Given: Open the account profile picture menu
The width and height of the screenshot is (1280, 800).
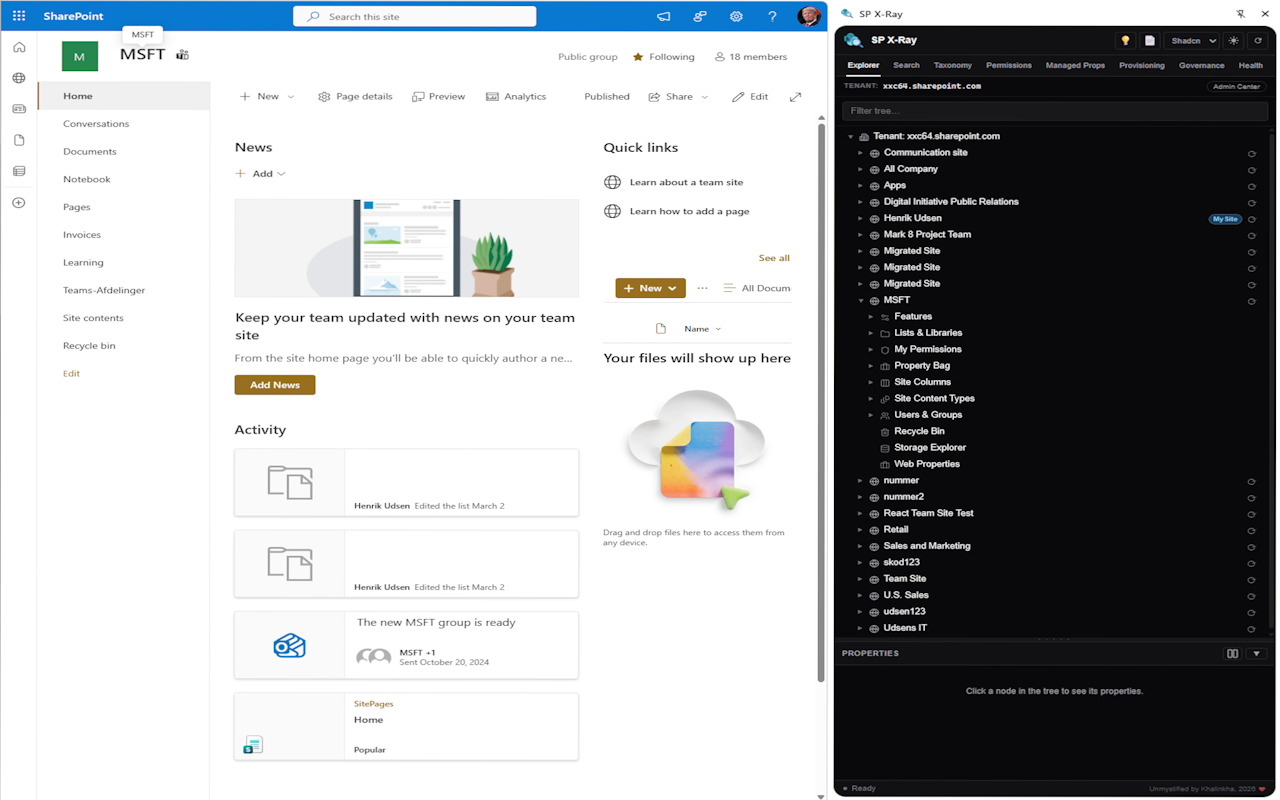Looking at the screenshot, I should pos(808,16).
